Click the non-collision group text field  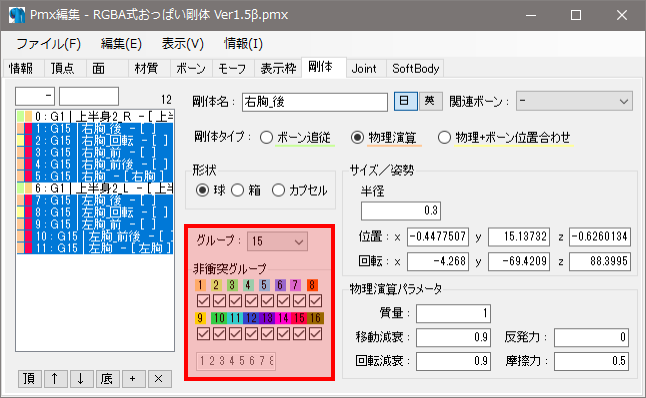pyautogui.click(x=236, y=361)
